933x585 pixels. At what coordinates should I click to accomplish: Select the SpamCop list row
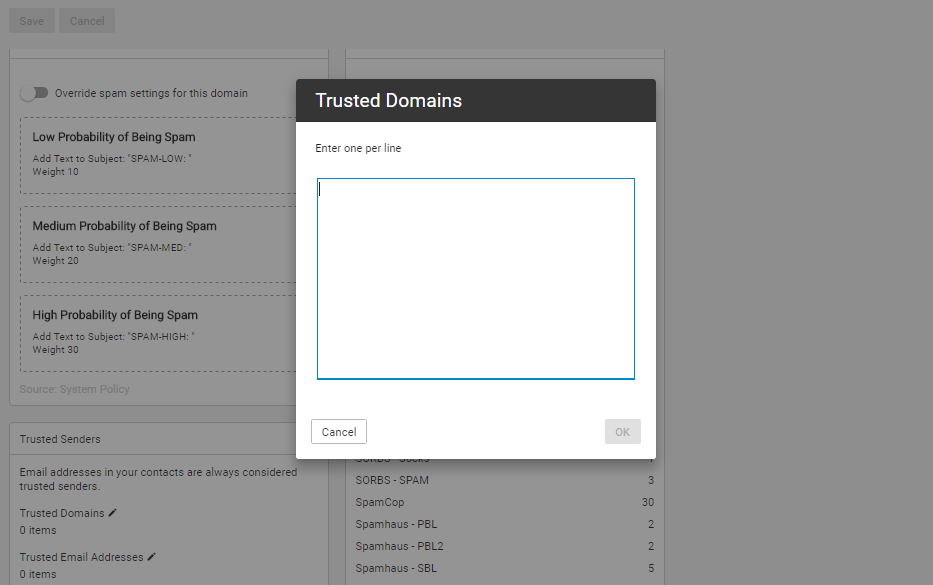click(504, 502)
